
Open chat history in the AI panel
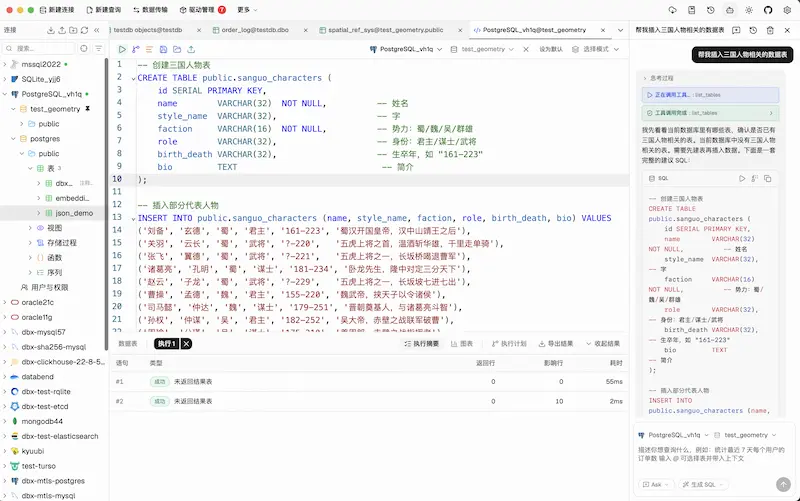(x=753, y=30)
